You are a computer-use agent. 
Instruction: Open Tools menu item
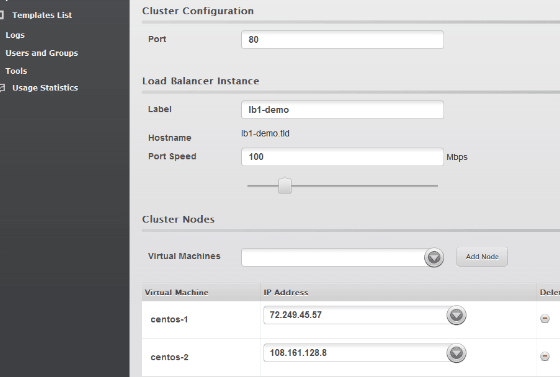click(x=16, y=71)
